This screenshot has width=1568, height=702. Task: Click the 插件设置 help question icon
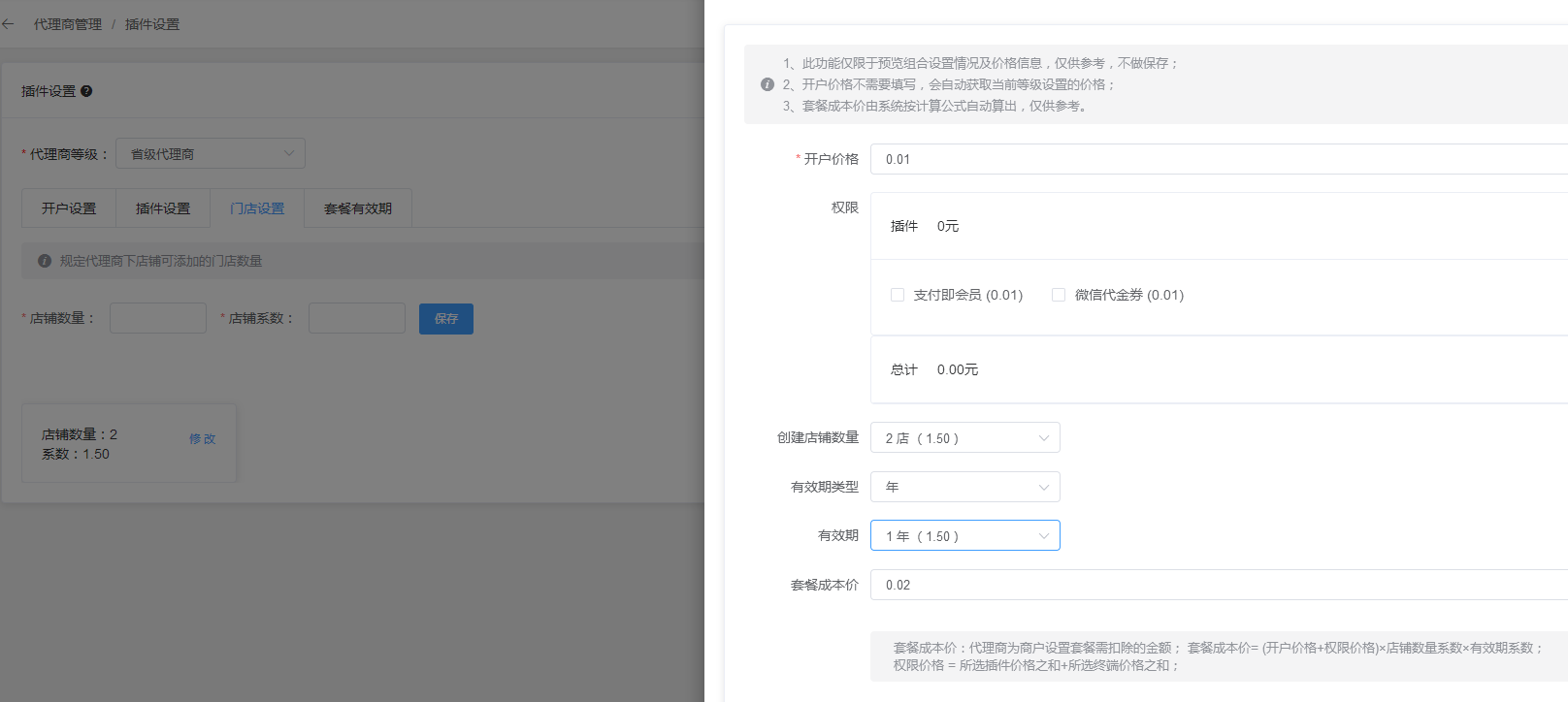[86, 91]
